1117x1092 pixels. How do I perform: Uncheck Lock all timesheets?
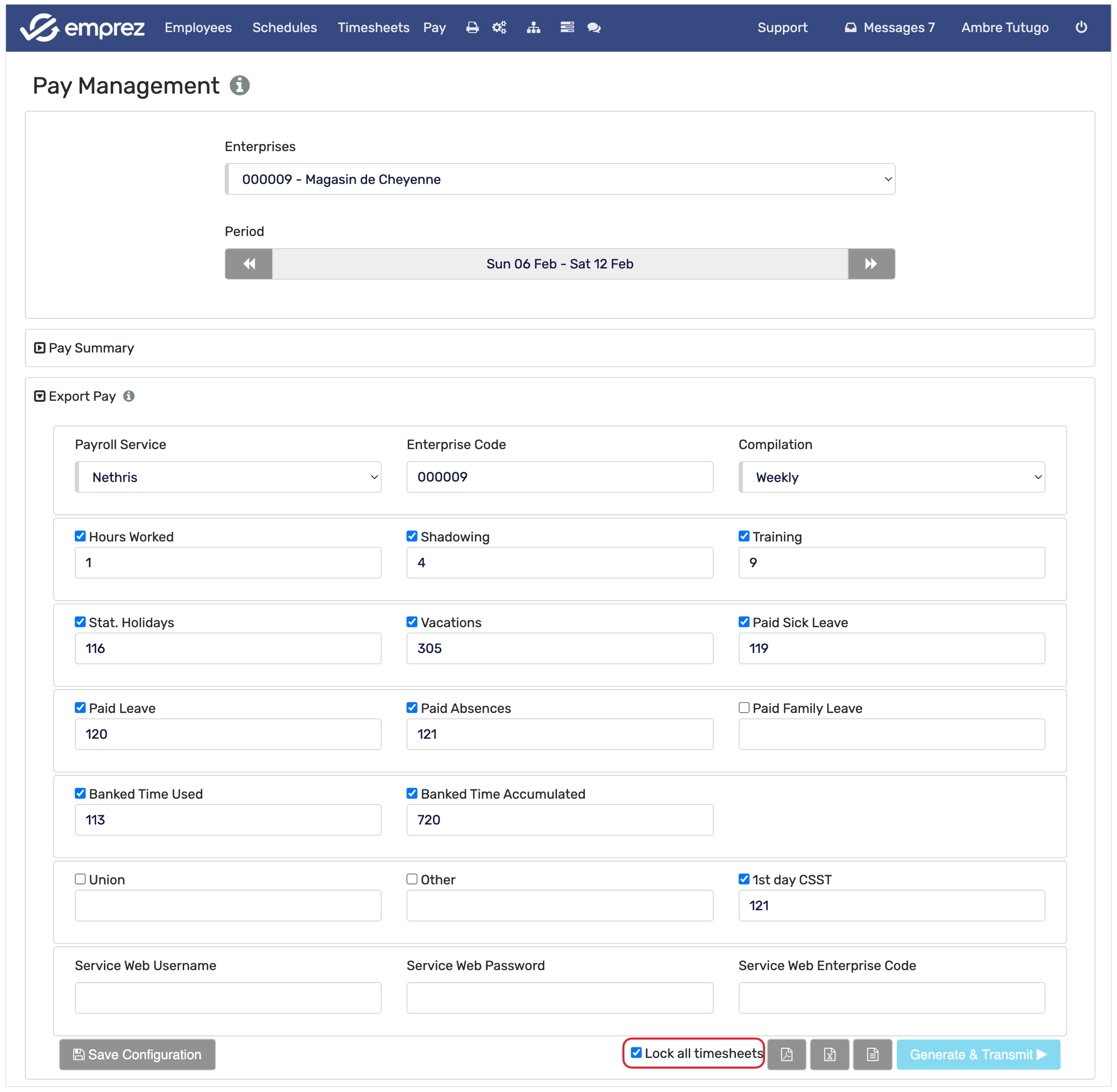[x=636, y=1053]
